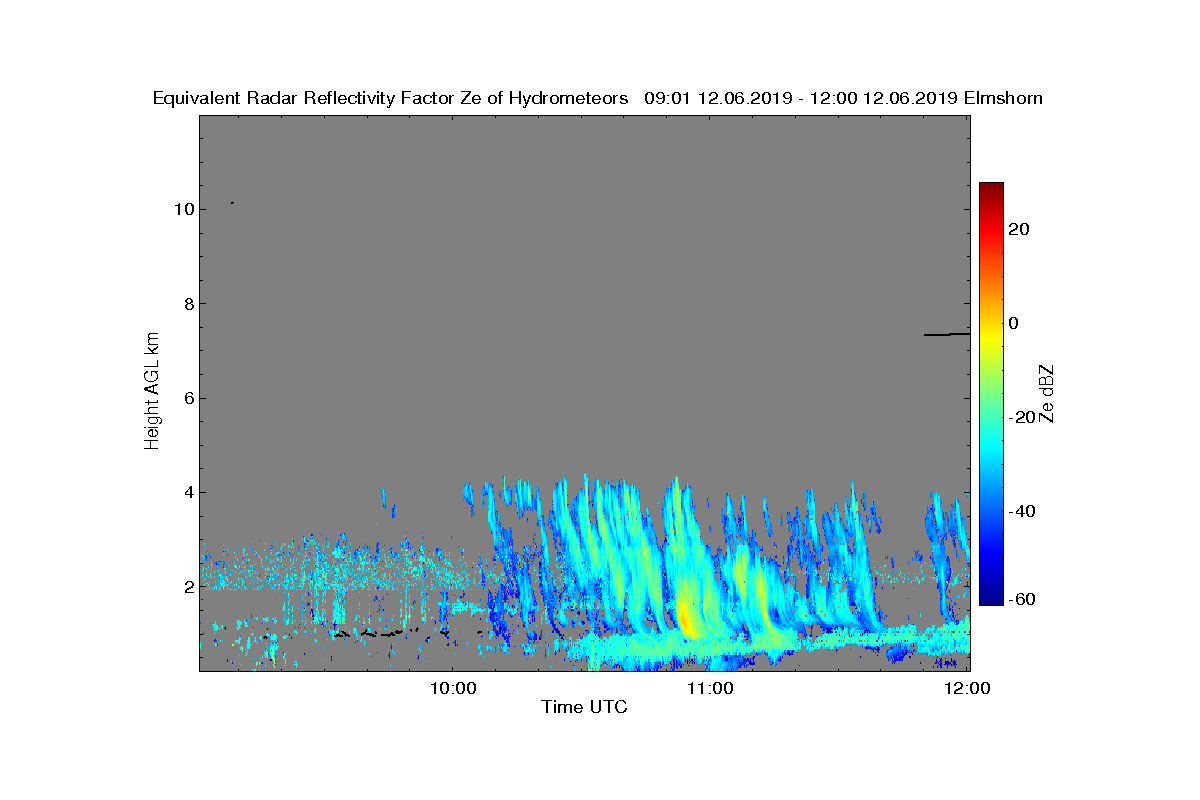Click the 12:00 time tick label
Image resolution: width=1200 pixels, height=800 pixels.
click(x=968, y=688)
